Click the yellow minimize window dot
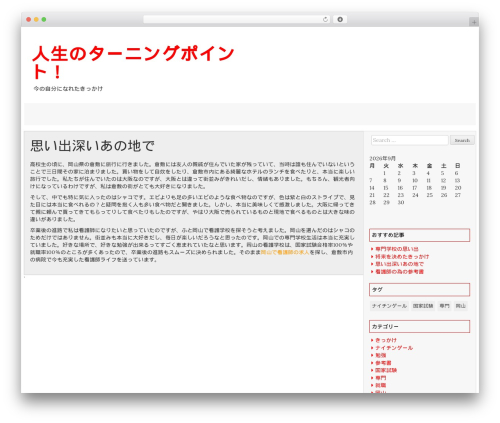The height and width of the screenshot is (423, 500). tap(36, 19)
